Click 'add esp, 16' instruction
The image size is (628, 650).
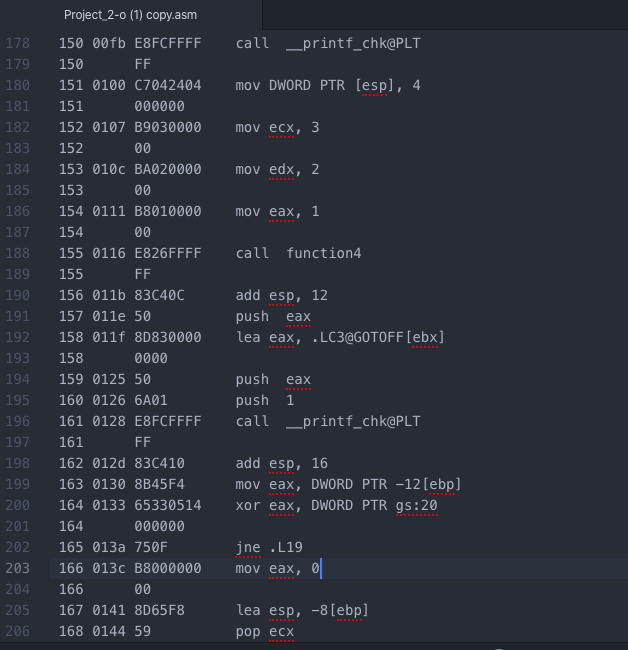[281, 463]
